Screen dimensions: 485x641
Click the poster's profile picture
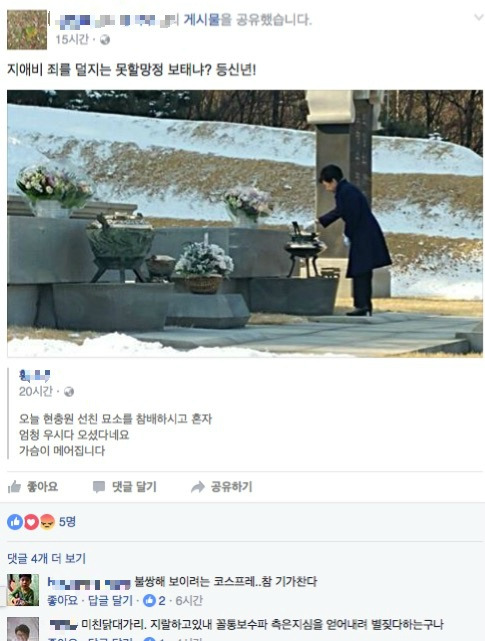point(27,30)
